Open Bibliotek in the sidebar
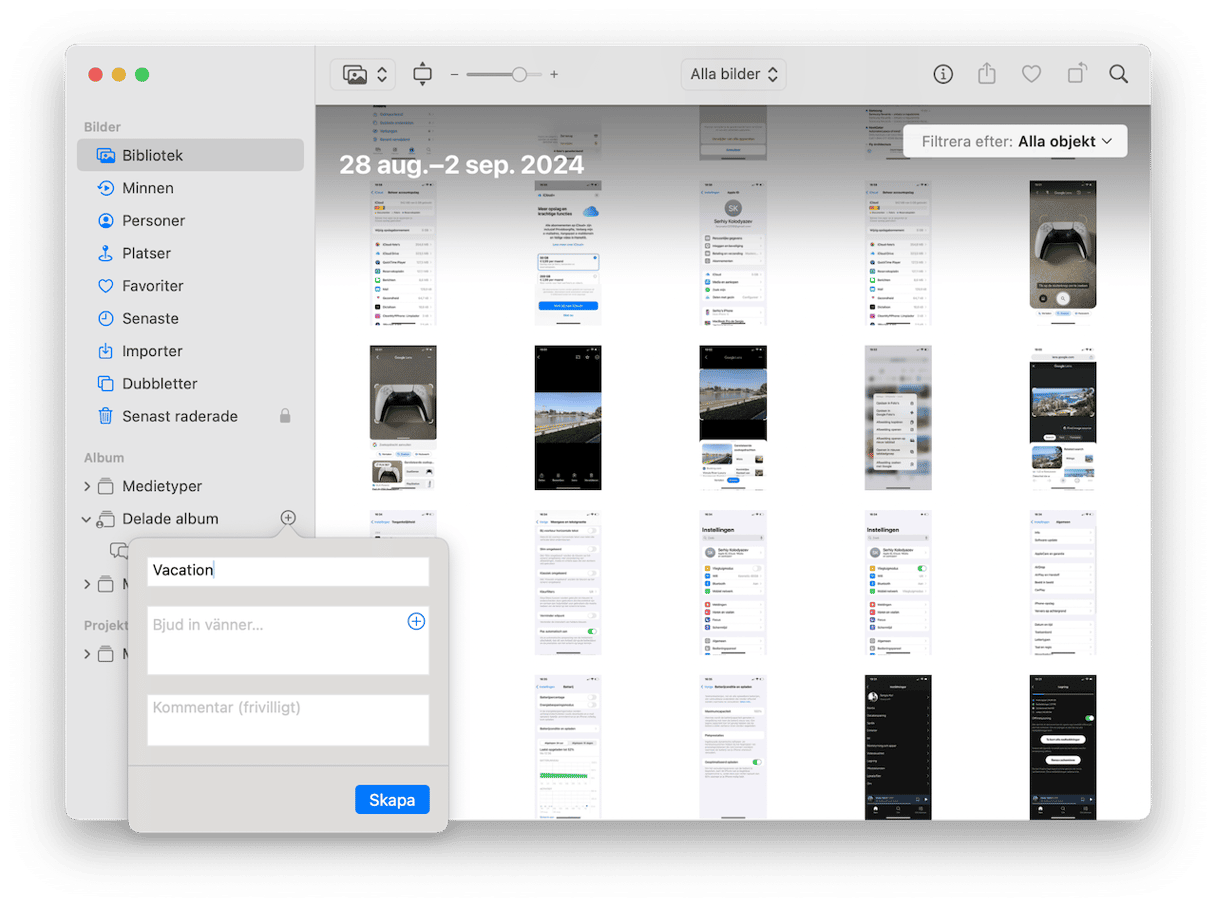 tap(190, 155)
